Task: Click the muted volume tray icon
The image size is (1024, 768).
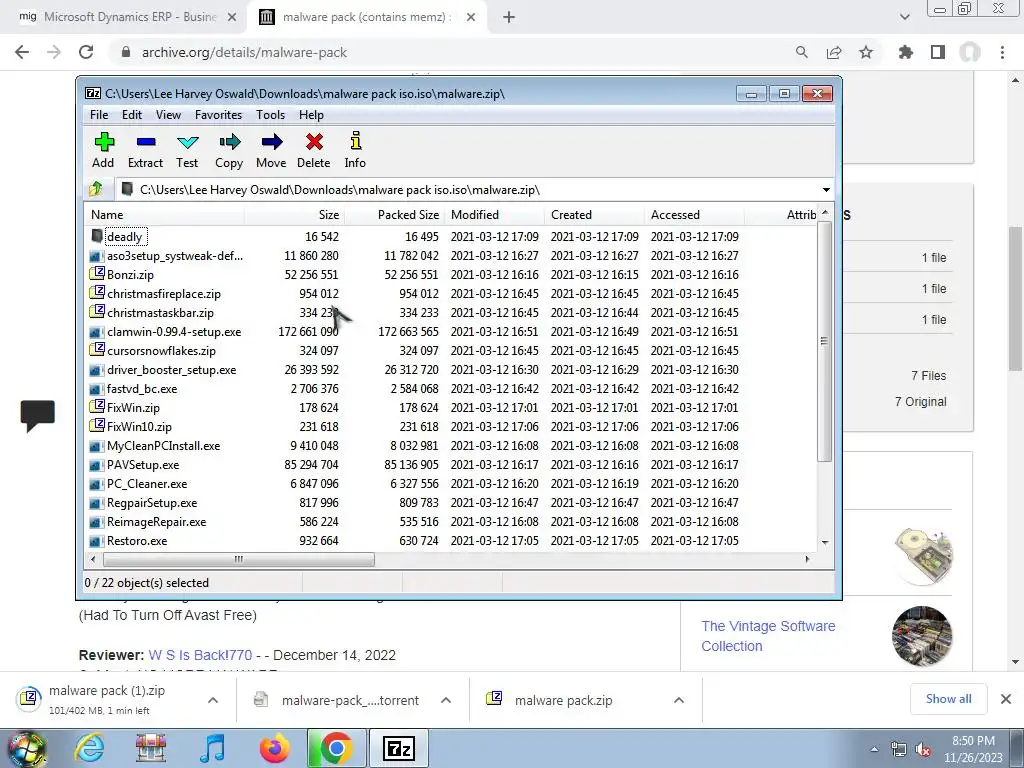Action: 923,750
